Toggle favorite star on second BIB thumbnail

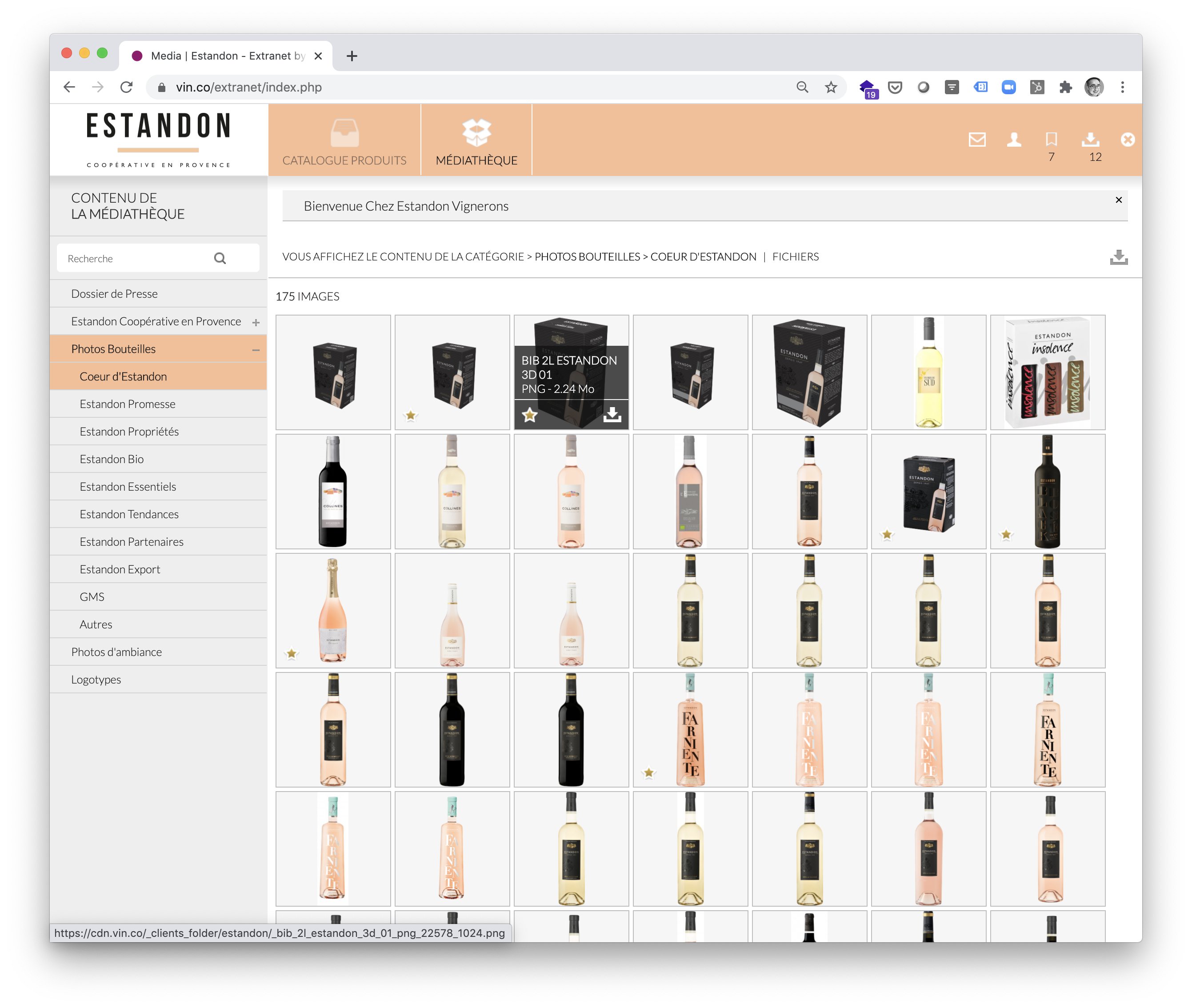(x=411, y=416)
